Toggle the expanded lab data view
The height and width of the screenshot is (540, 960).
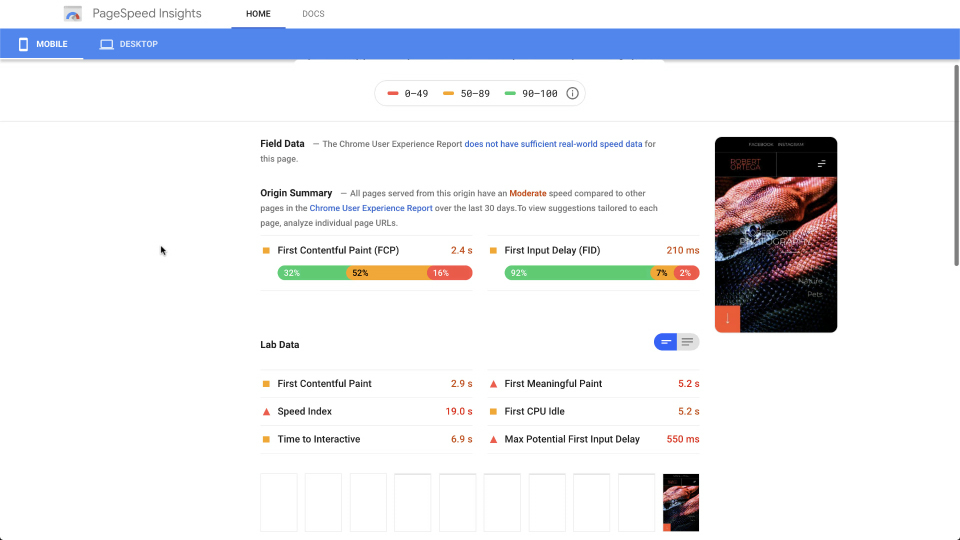(x=688, y=342)
